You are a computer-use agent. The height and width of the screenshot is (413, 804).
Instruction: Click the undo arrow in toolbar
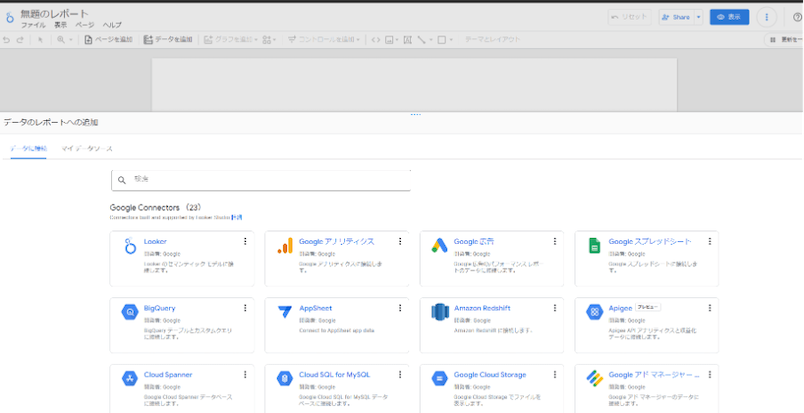point(6,40)
